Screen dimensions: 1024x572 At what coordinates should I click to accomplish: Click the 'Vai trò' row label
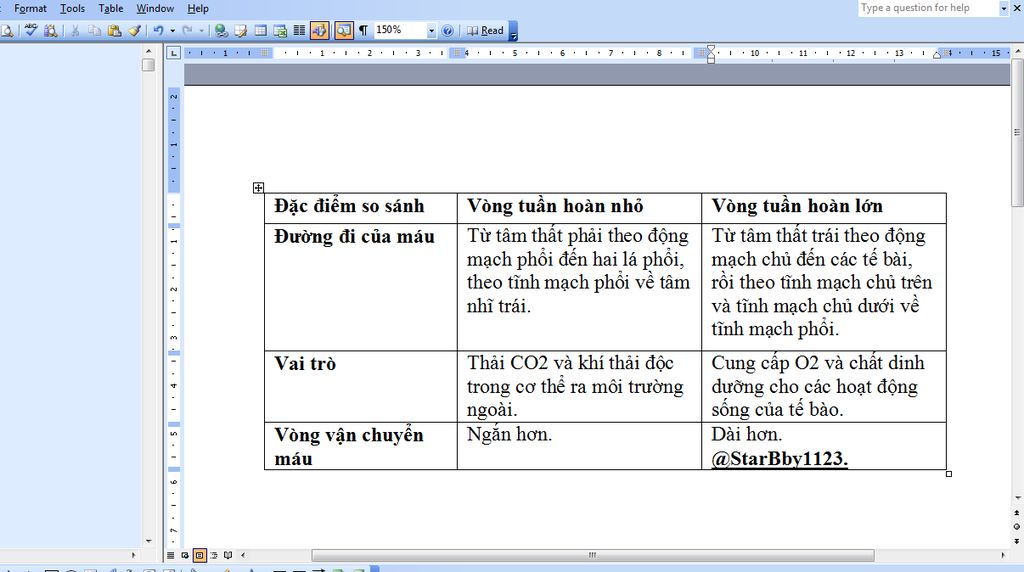305,364
